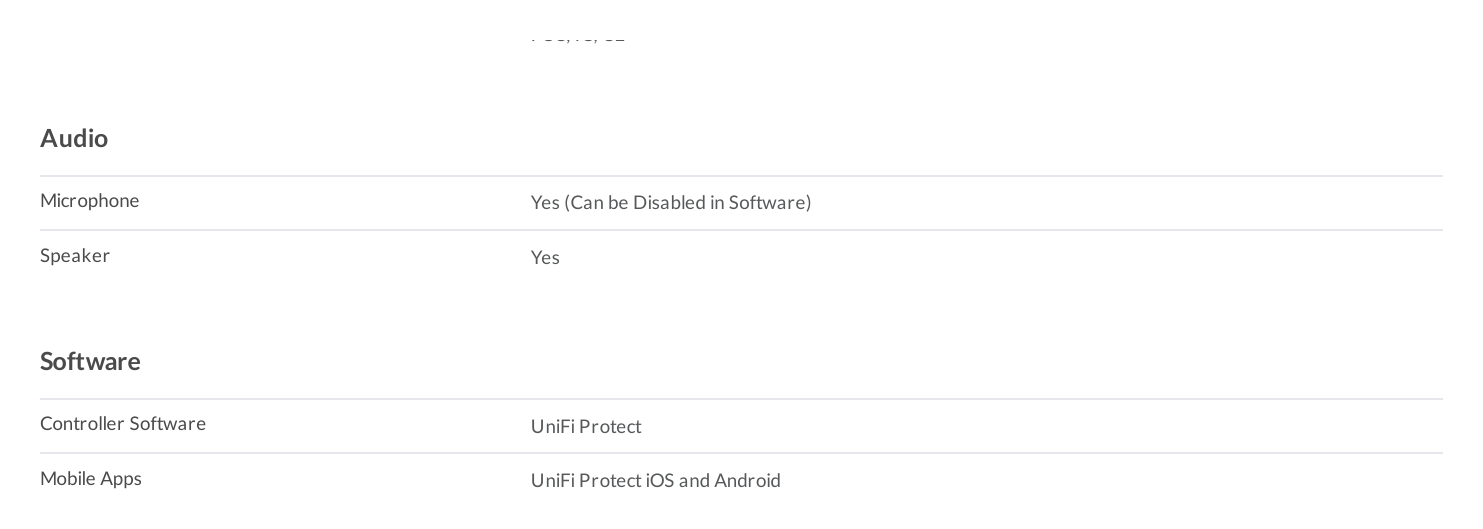Select the Controller Software label
The image size is (1483, 529).
pos(123,424)
